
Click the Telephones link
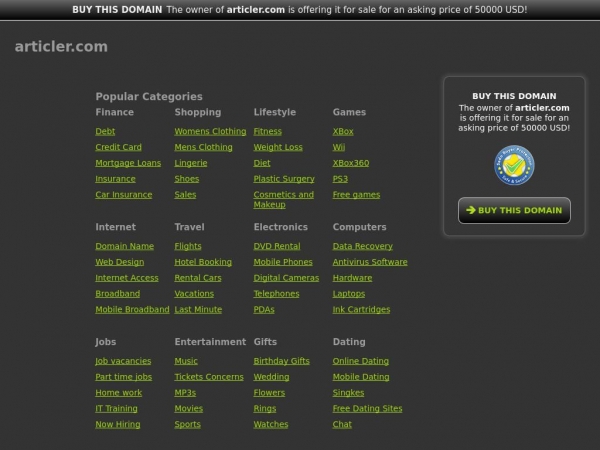click(x=276, y=293)
